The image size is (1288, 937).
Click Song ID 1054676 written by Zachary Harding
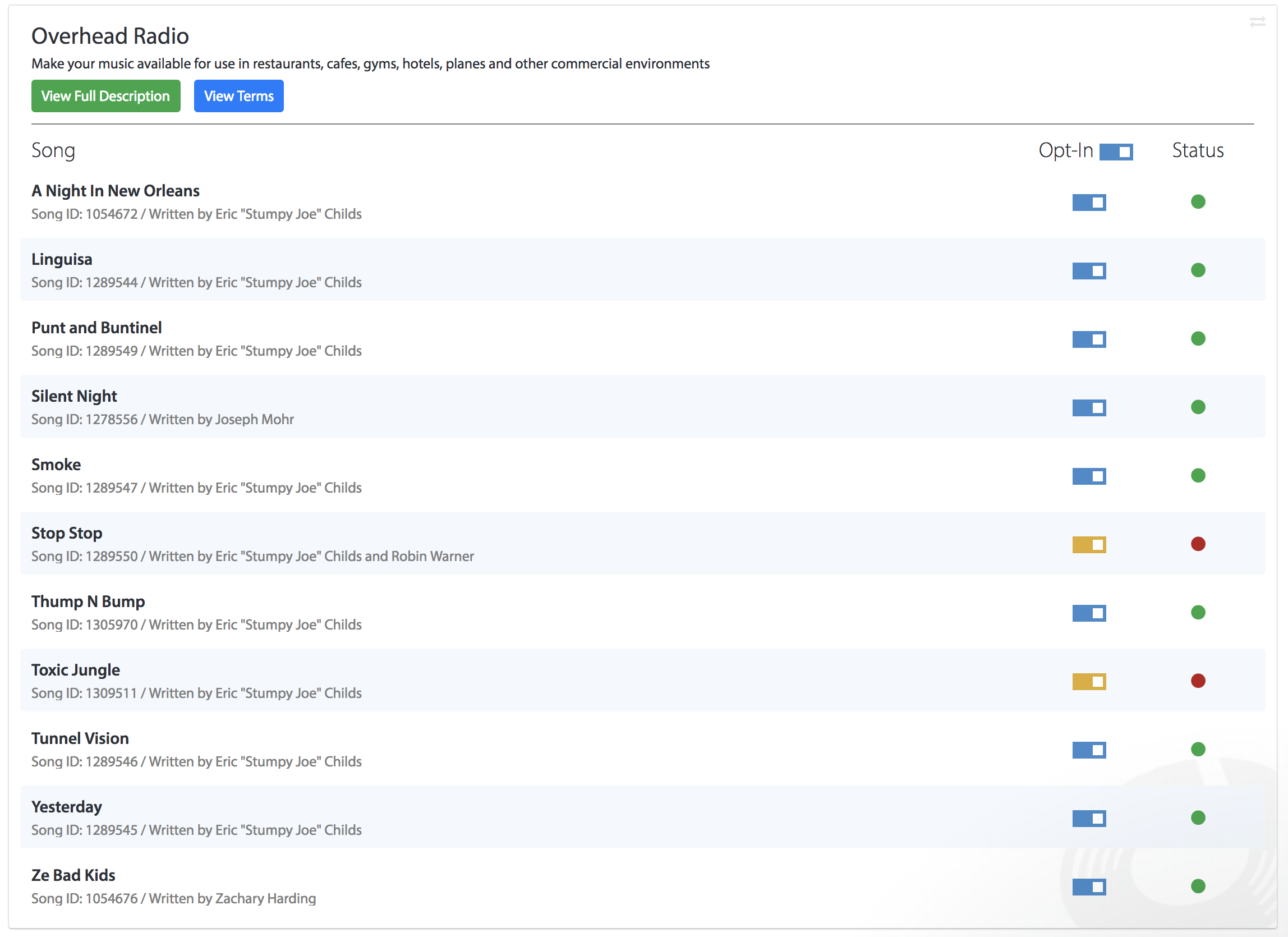point(174,898)
